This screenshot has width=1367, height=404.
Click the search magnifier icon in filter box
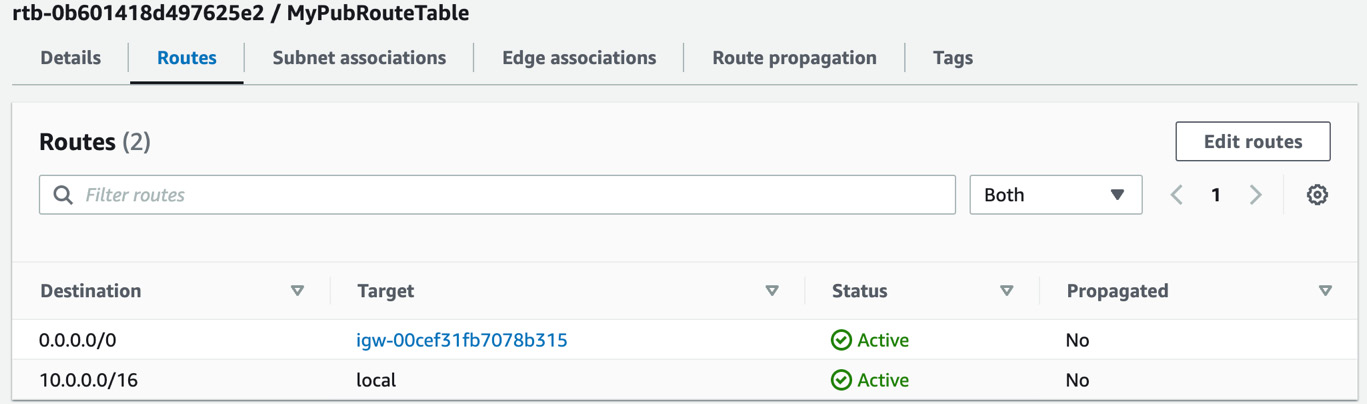[x=63, y=195]
